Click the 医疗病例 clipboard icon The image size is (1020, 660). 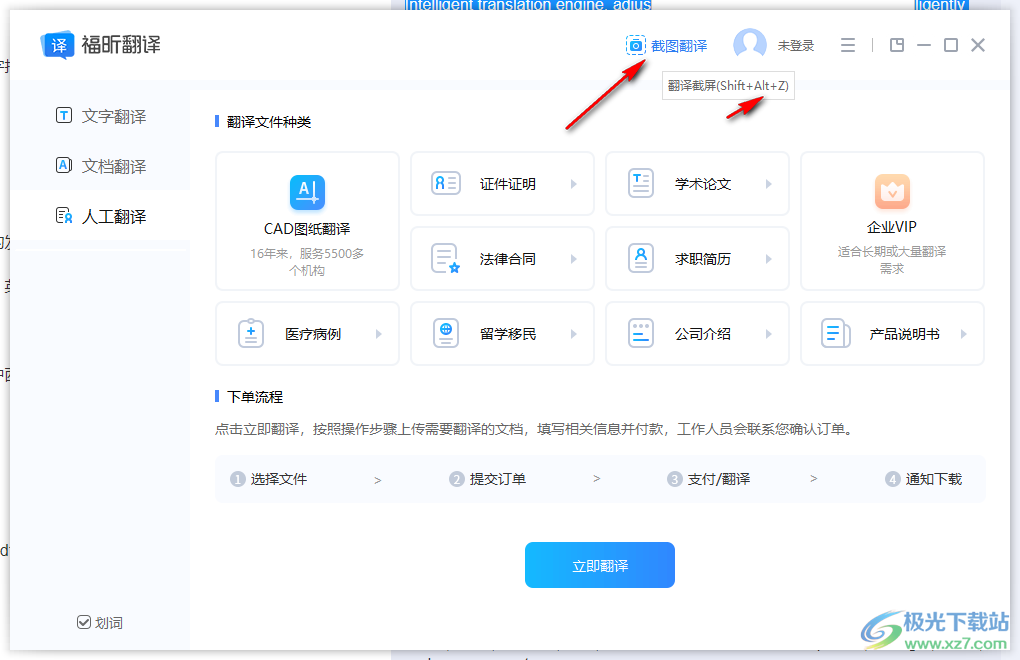coord(250,334)
